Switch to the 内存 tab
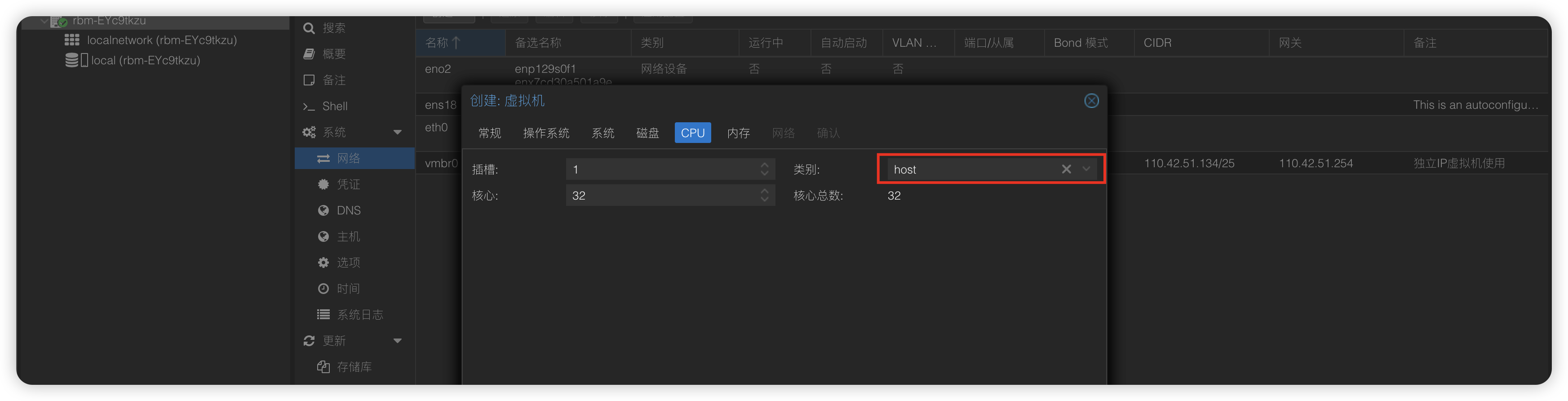Image resolution: width=1568 pixels, height=401 pixels. pyautogui.click(x=738, y=133)
